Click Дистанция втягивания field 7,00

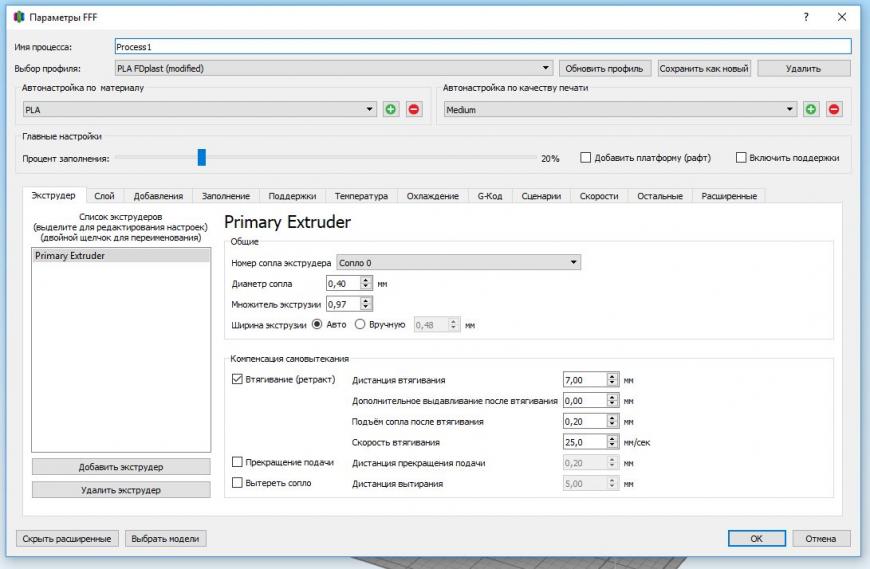pyautogui.click(x=584, y=380)
